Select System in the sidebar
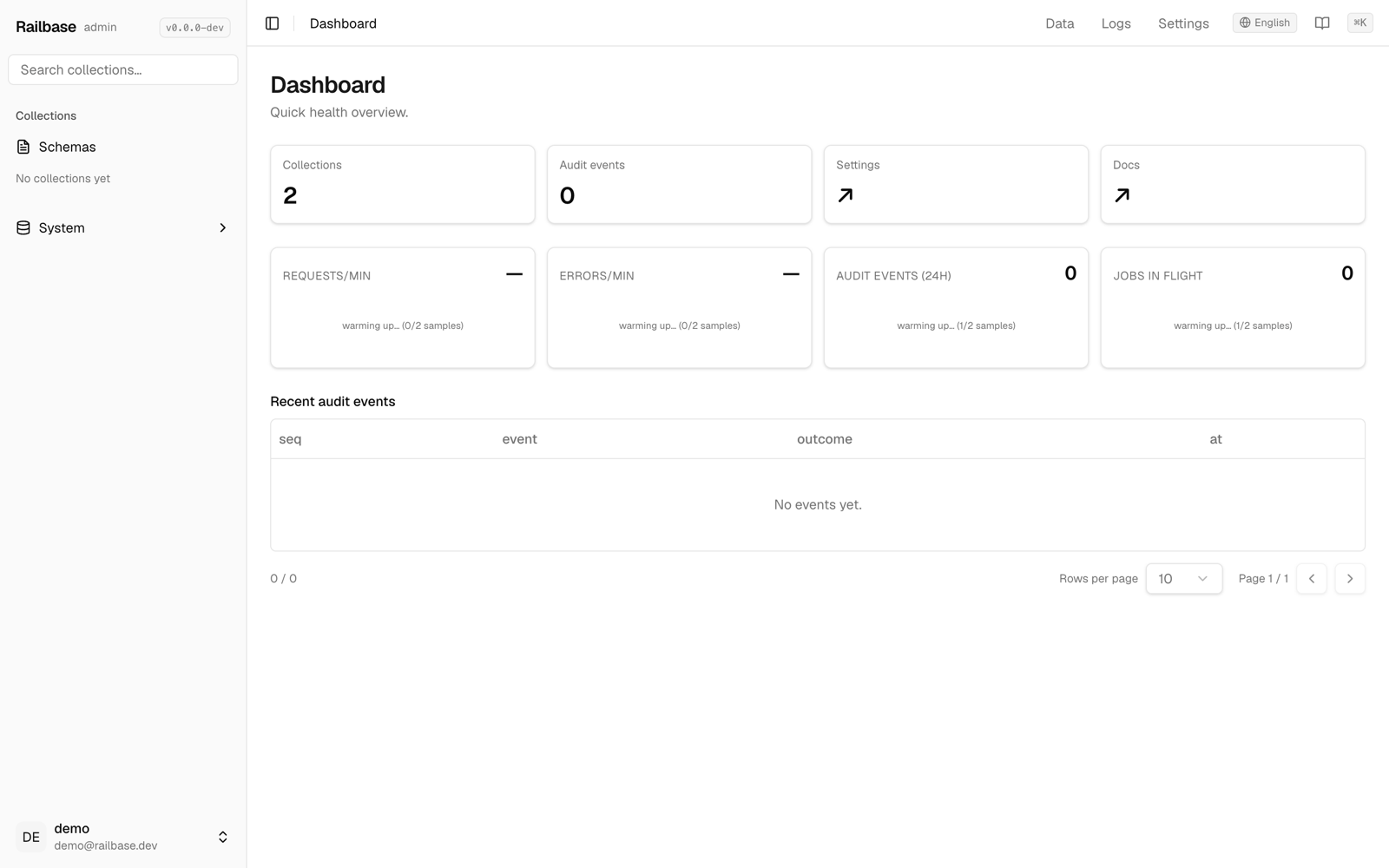The height and width of the screenshot is (868, 1389). click(x=123, y=227)
